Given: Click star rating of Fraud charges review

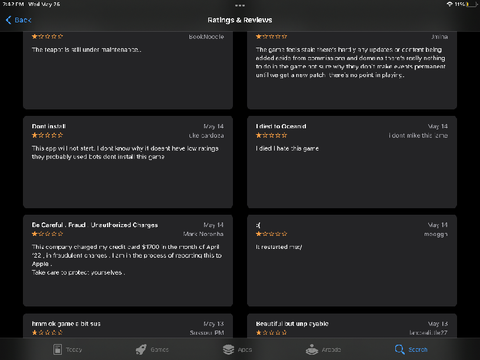Looking at the screenshot, I should point(47,234).
